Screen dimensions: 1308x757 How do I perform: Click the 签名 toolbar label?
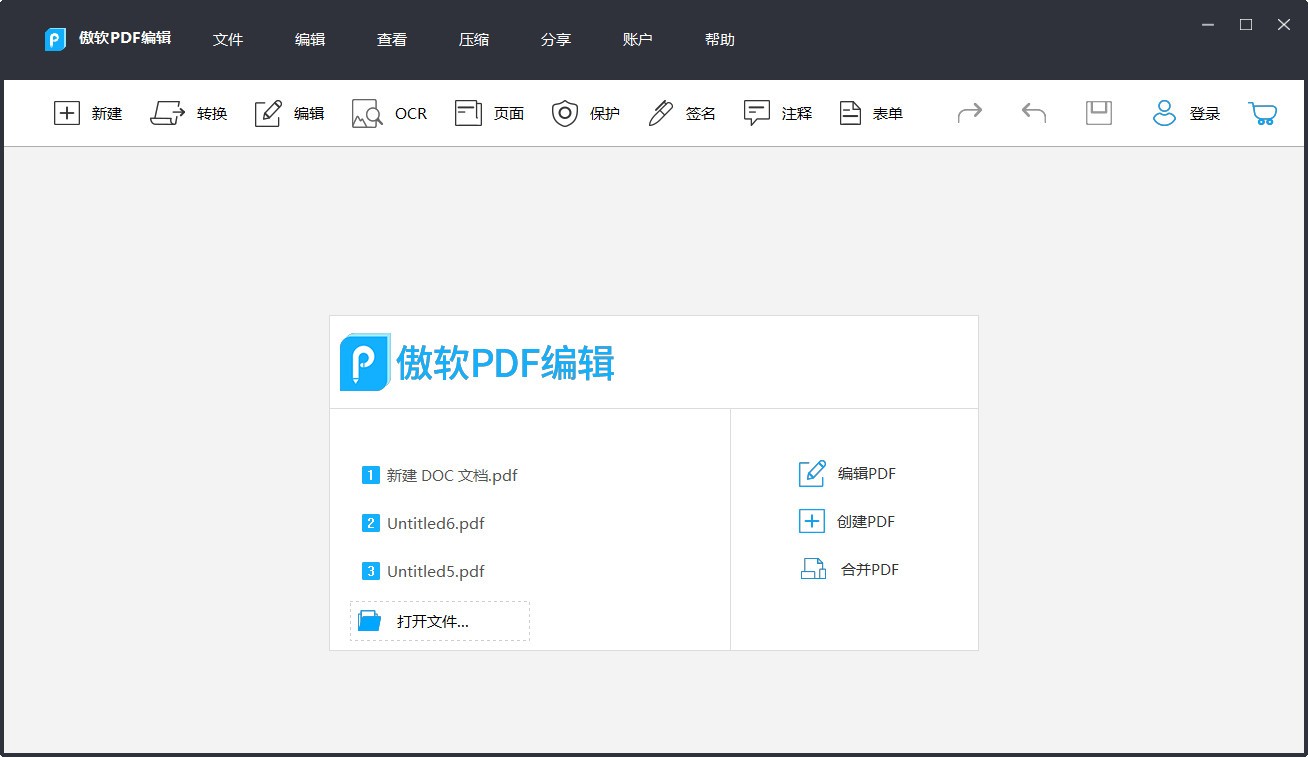point(701,114)
